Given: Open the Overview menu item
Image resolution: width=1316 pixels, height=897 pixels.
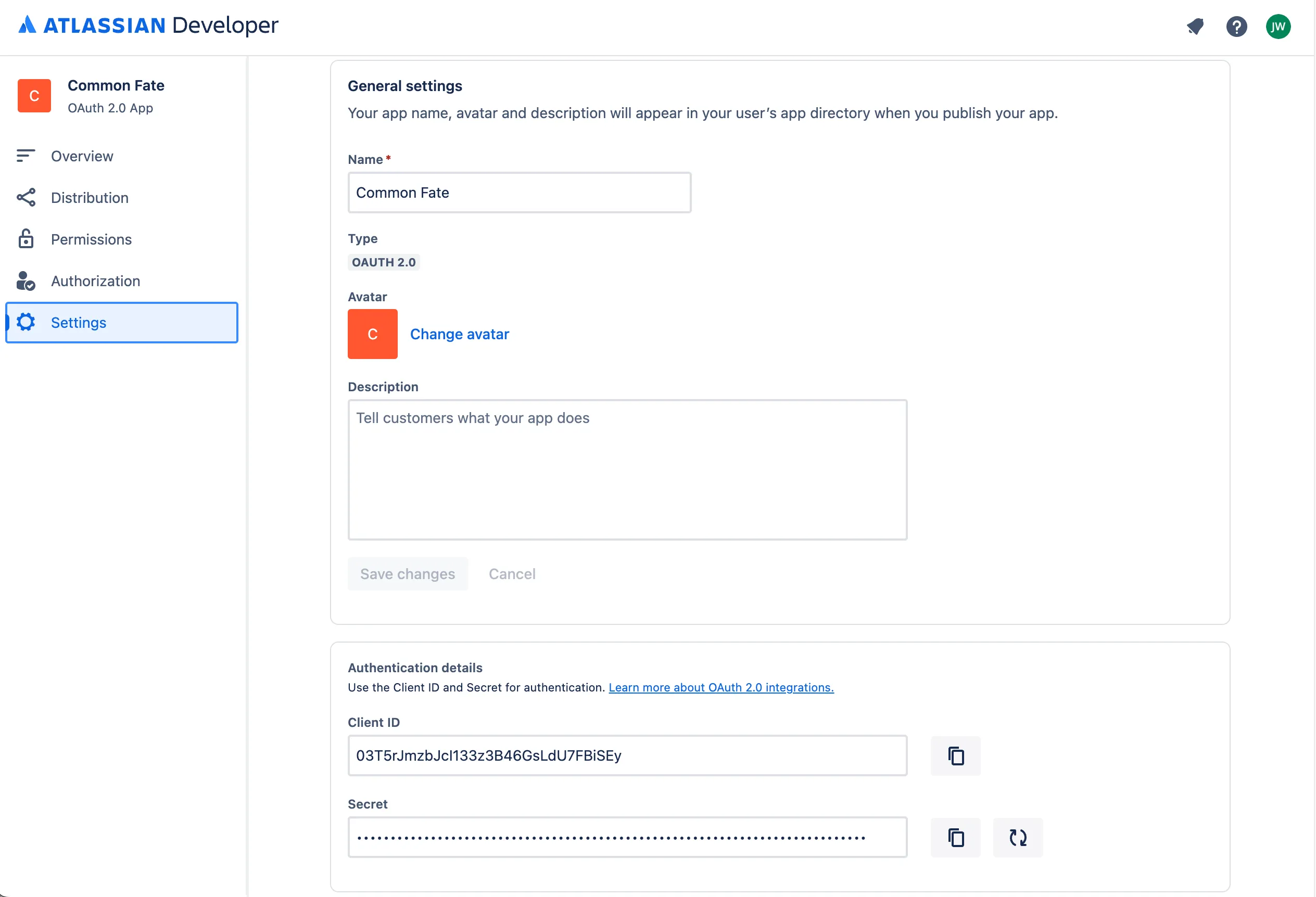Looking at the screenshot, I should (x=82, y=156).
